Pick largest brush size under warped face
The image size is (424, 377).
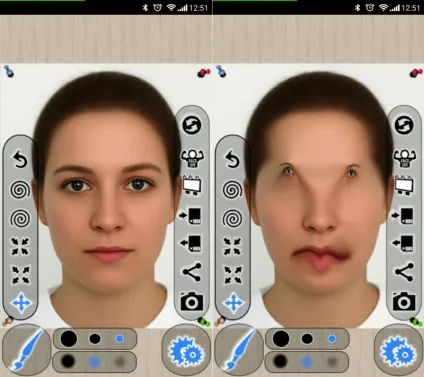click(281, 339)
